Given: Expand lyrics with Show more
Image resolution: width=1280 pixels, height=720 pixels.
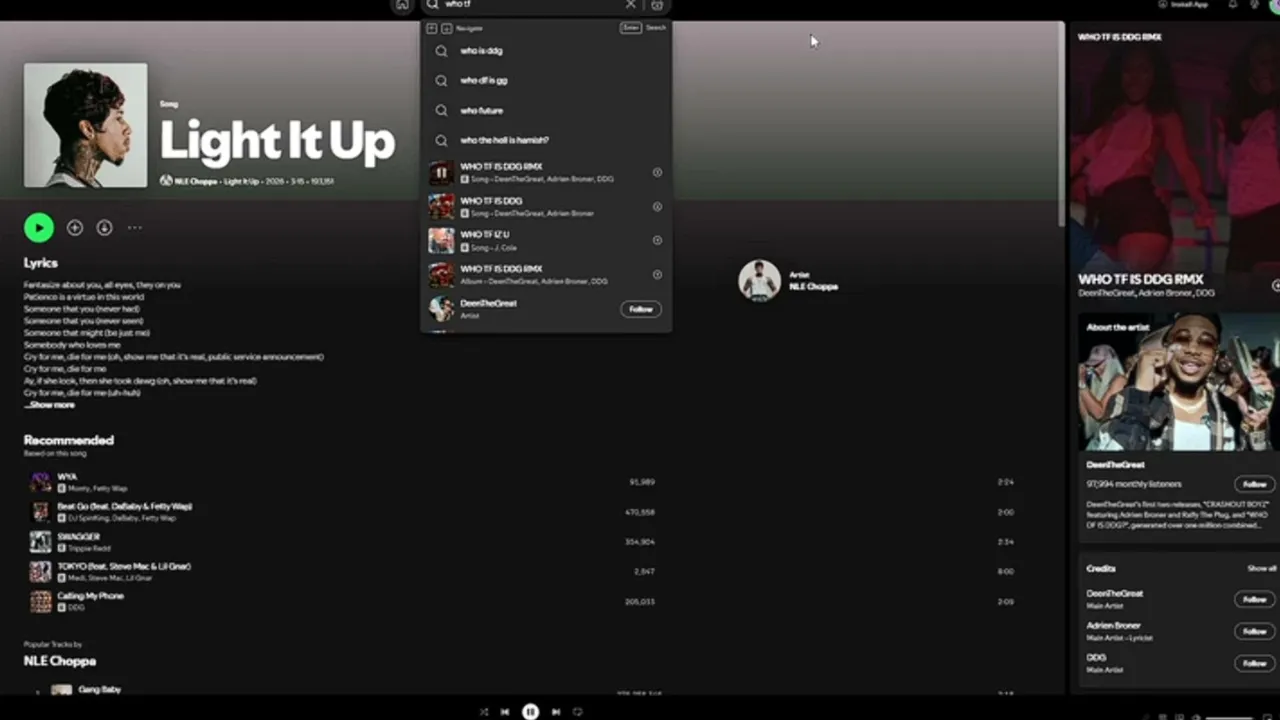Looking at the screenshot, I should 50,405.
